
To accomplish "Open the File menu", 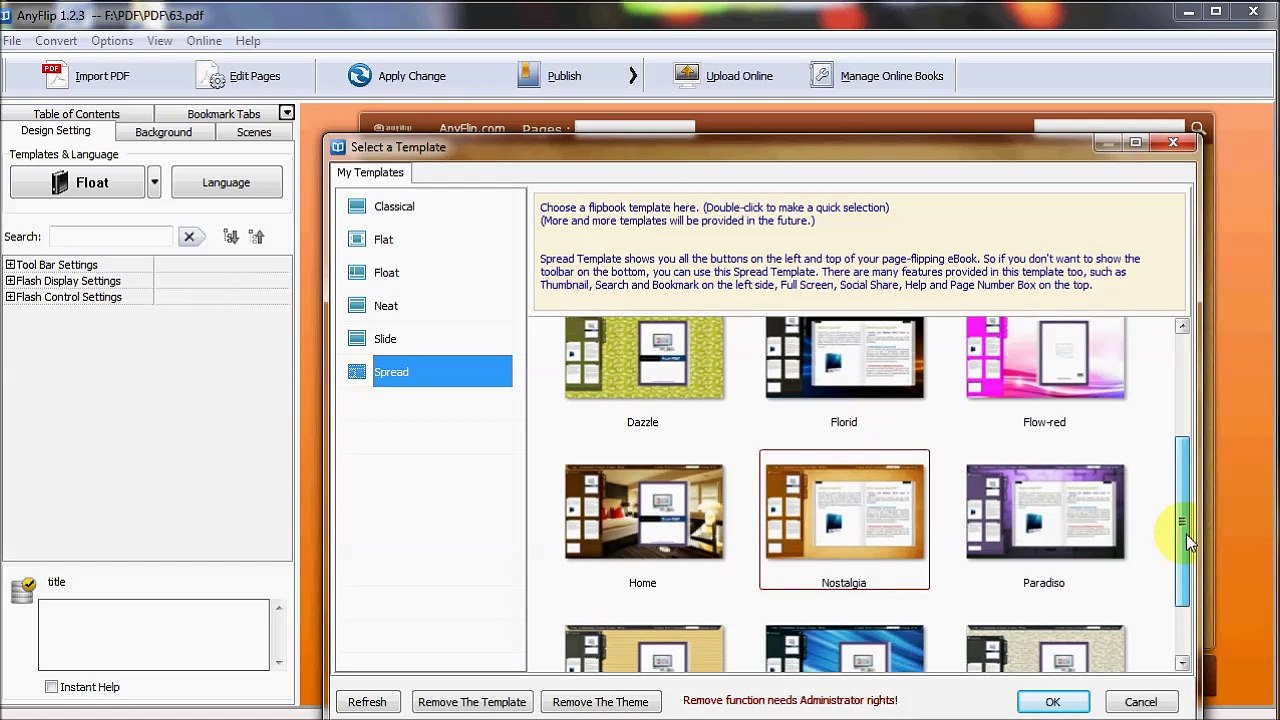I will [x=12, y=41].
